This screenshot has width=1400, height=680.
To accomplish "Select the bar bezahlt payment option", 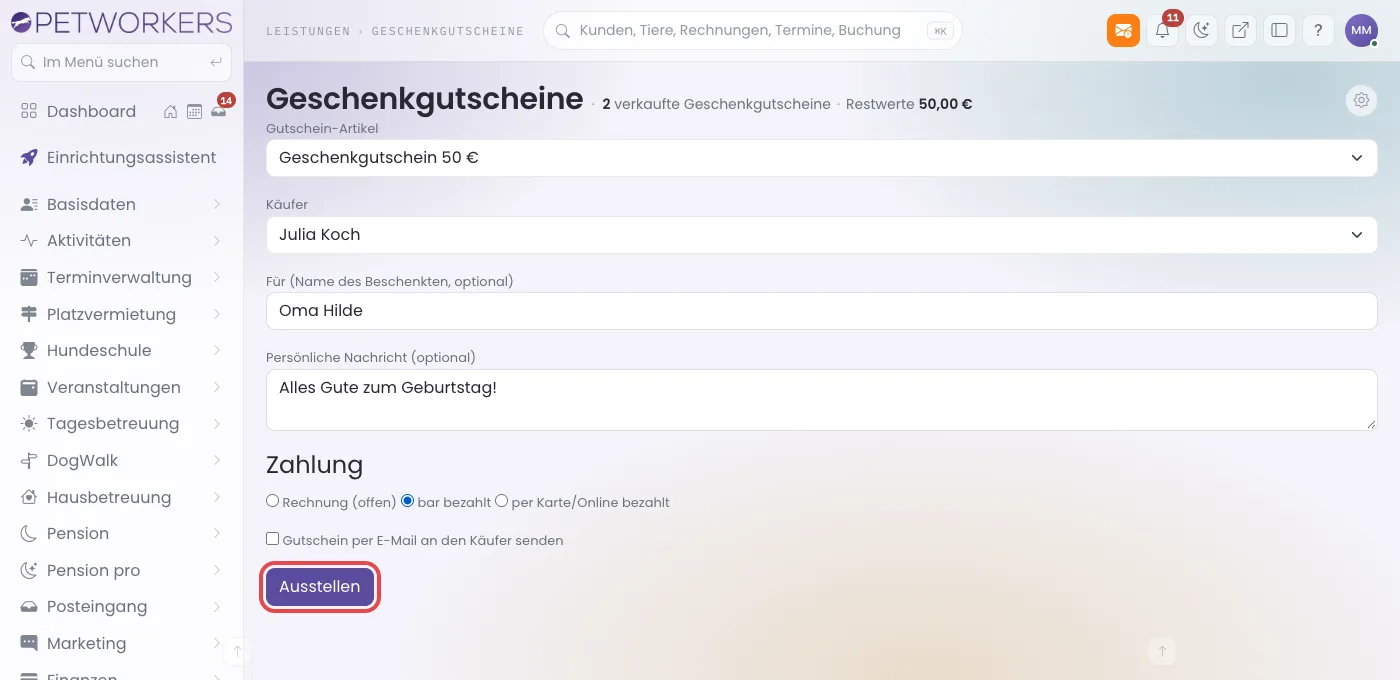I will pyautogui.click(x=407, y=501).
